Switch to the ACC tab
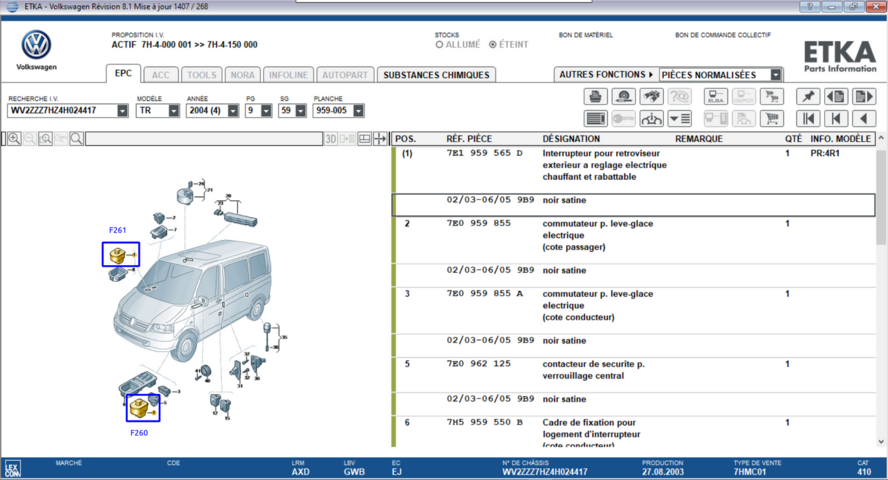 [x=160, y=75]
